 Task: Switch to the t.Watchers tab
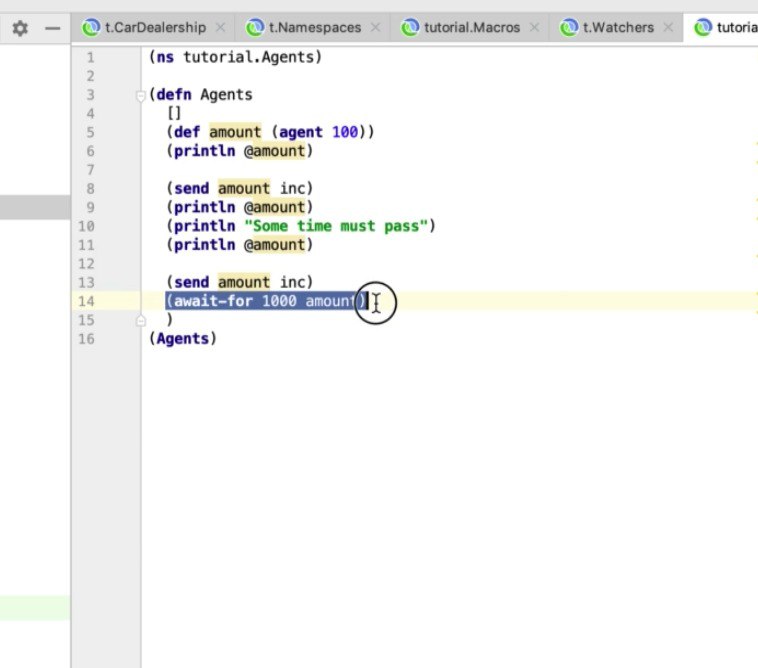coord(618,28)
